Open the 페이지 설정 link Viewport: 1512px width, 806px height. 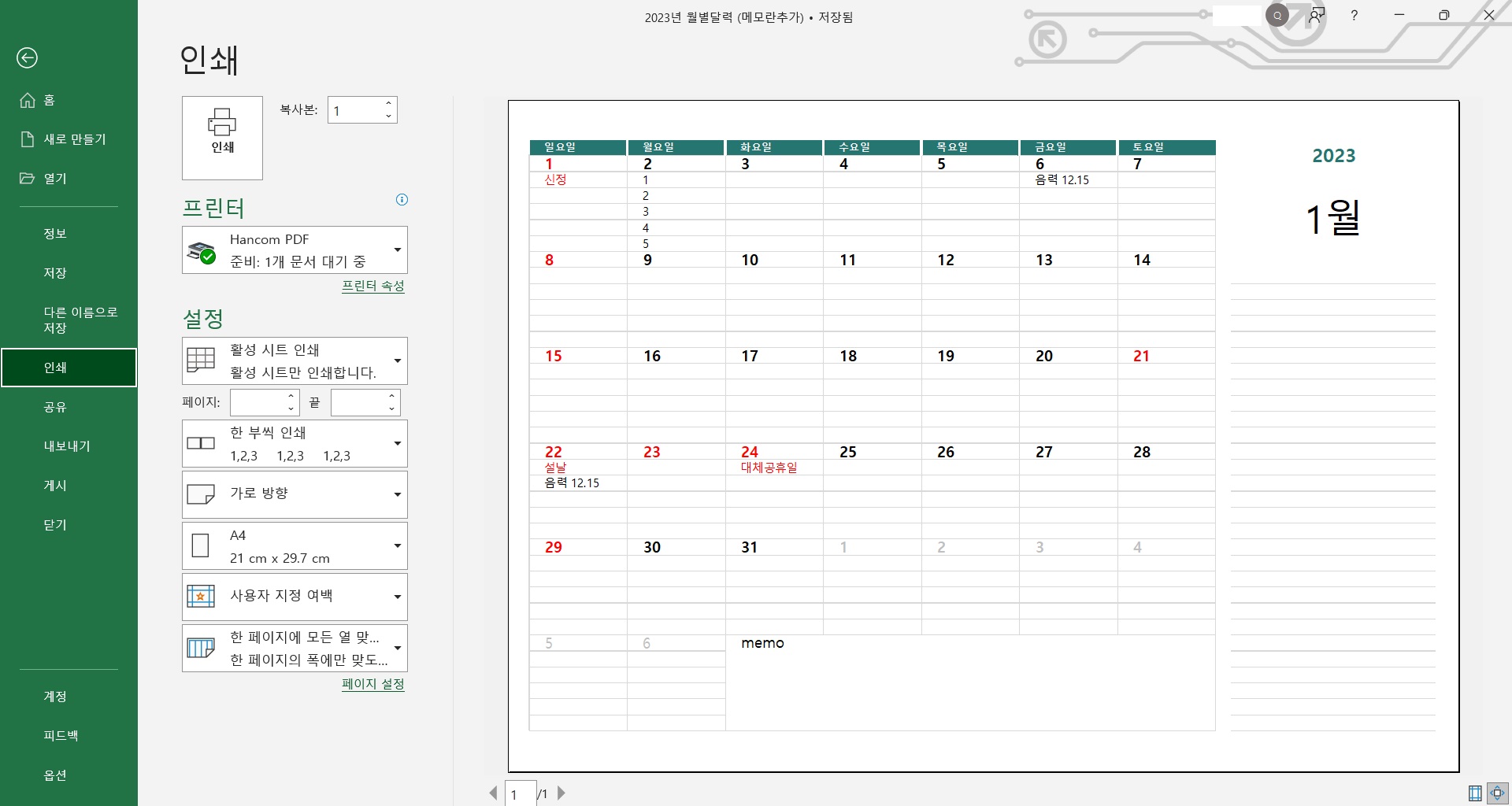tap(373, 684)
